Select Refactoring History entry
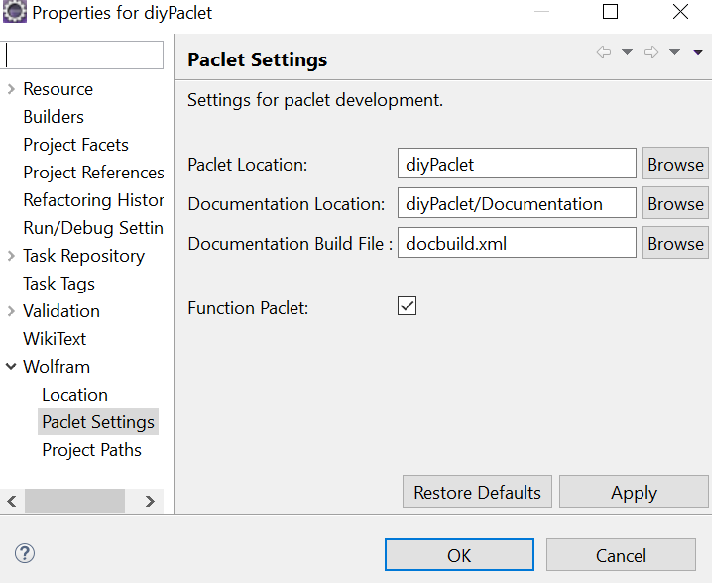The image size is (712, 583). [94, 200]
